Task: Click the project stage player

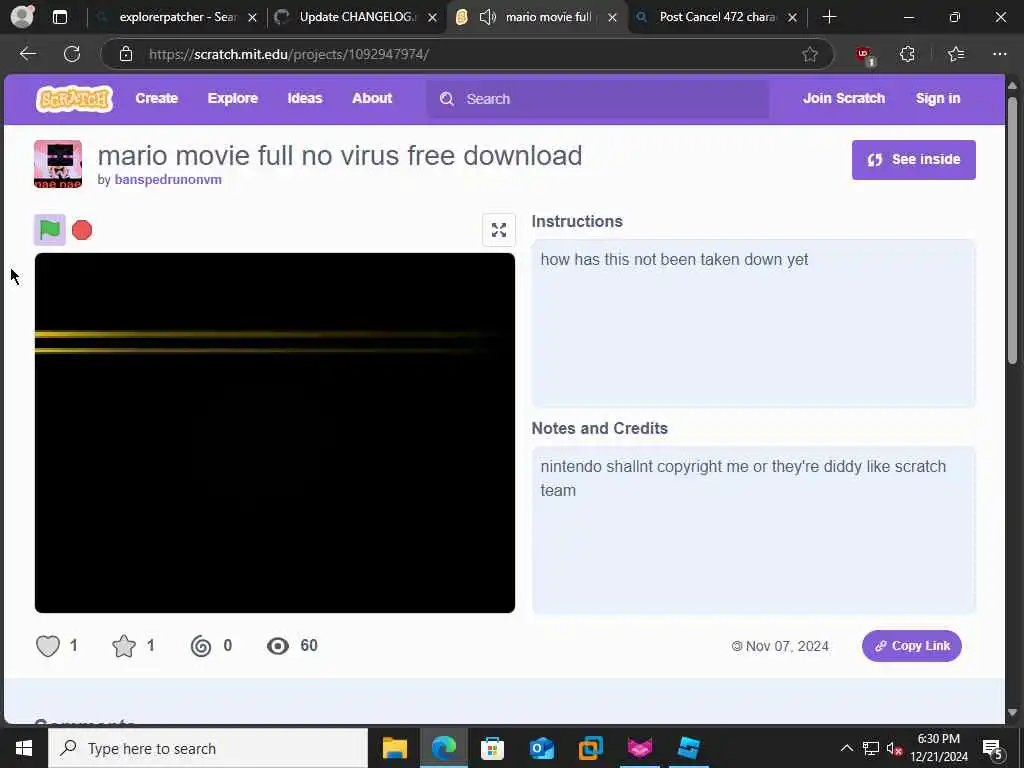Action: pyautogui.click(x=275, y=433)
